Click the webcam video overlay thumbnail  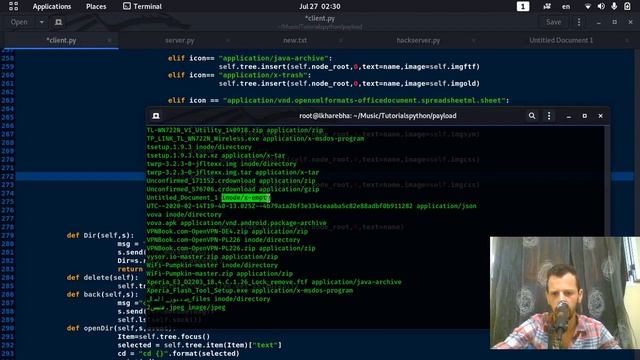(x=565, y=293)
